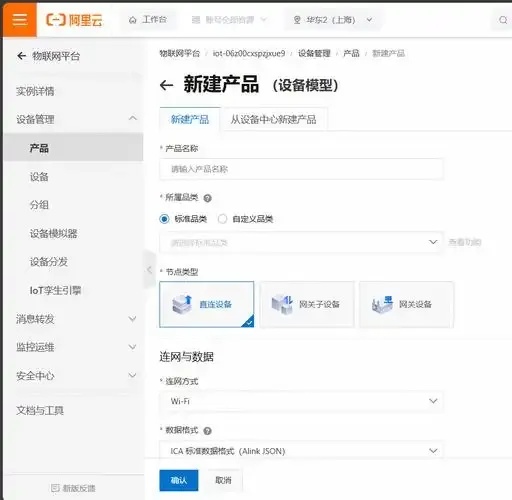
Task: Click the 网关子设备 device icon
Action: point(282,304)
